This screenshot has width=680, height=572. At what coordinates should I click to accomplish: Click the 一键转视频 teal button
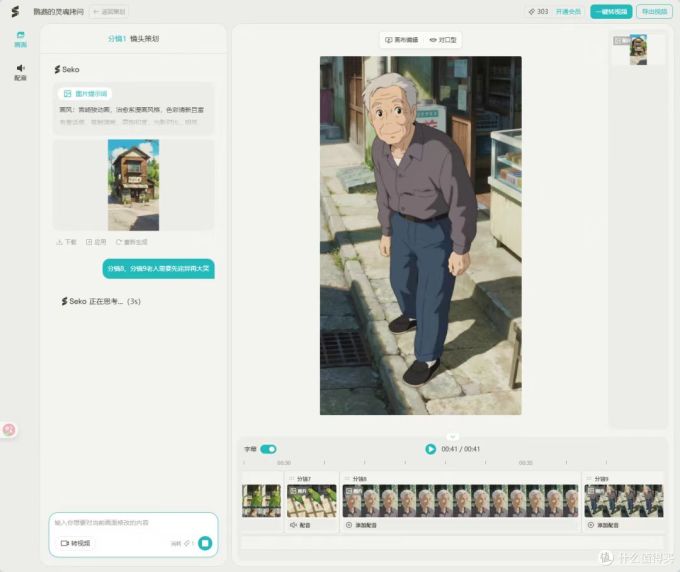pos(611,12)
